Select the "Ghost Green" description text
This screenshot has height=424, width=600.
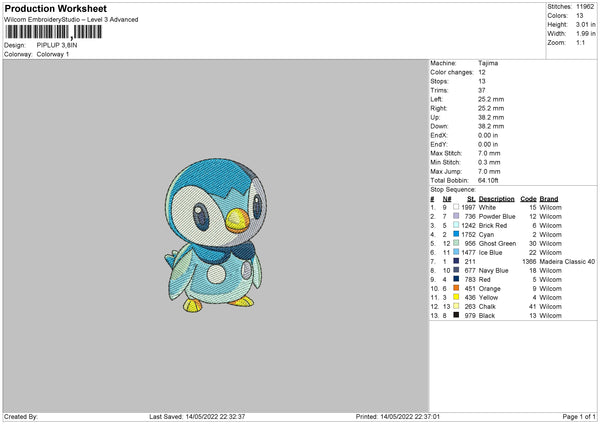(x=497, y=244)
